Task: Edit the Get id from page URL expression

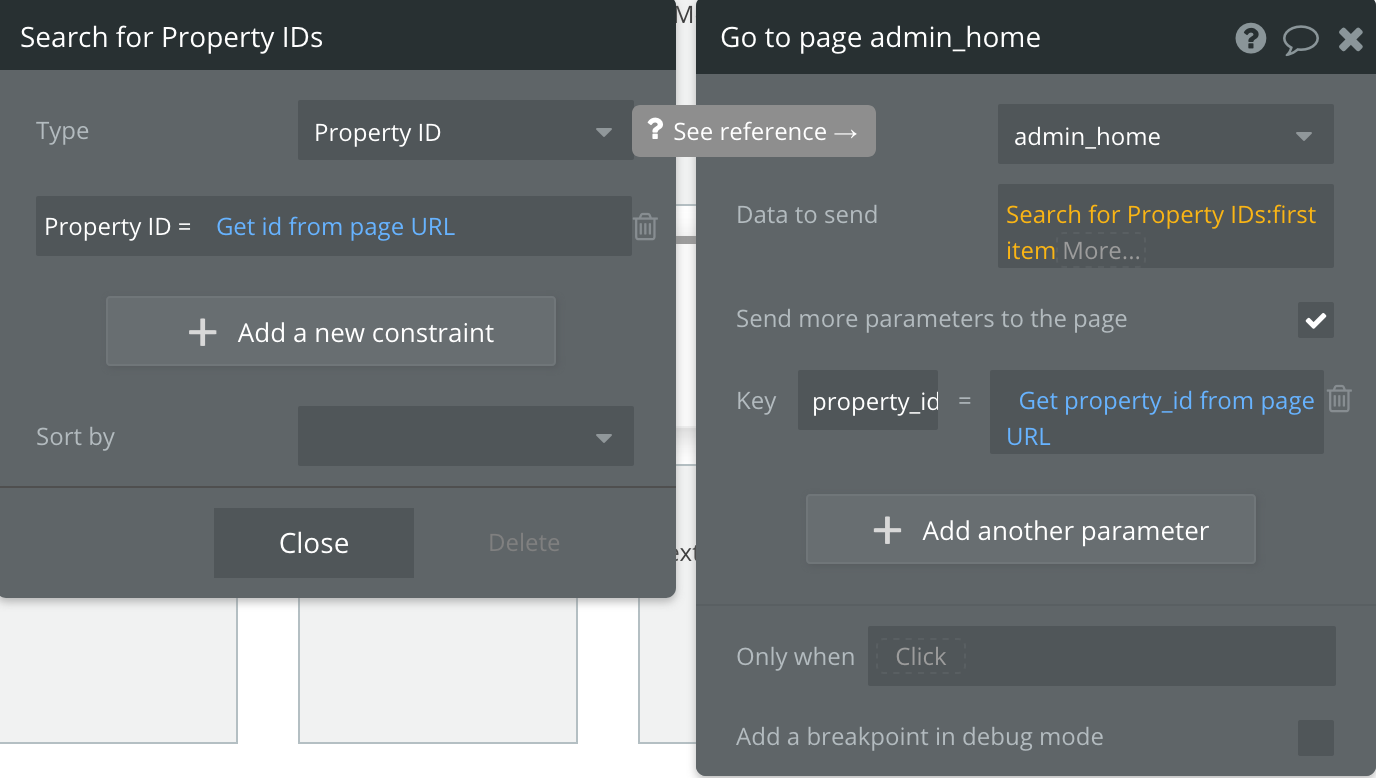Action: click(336, 227)
